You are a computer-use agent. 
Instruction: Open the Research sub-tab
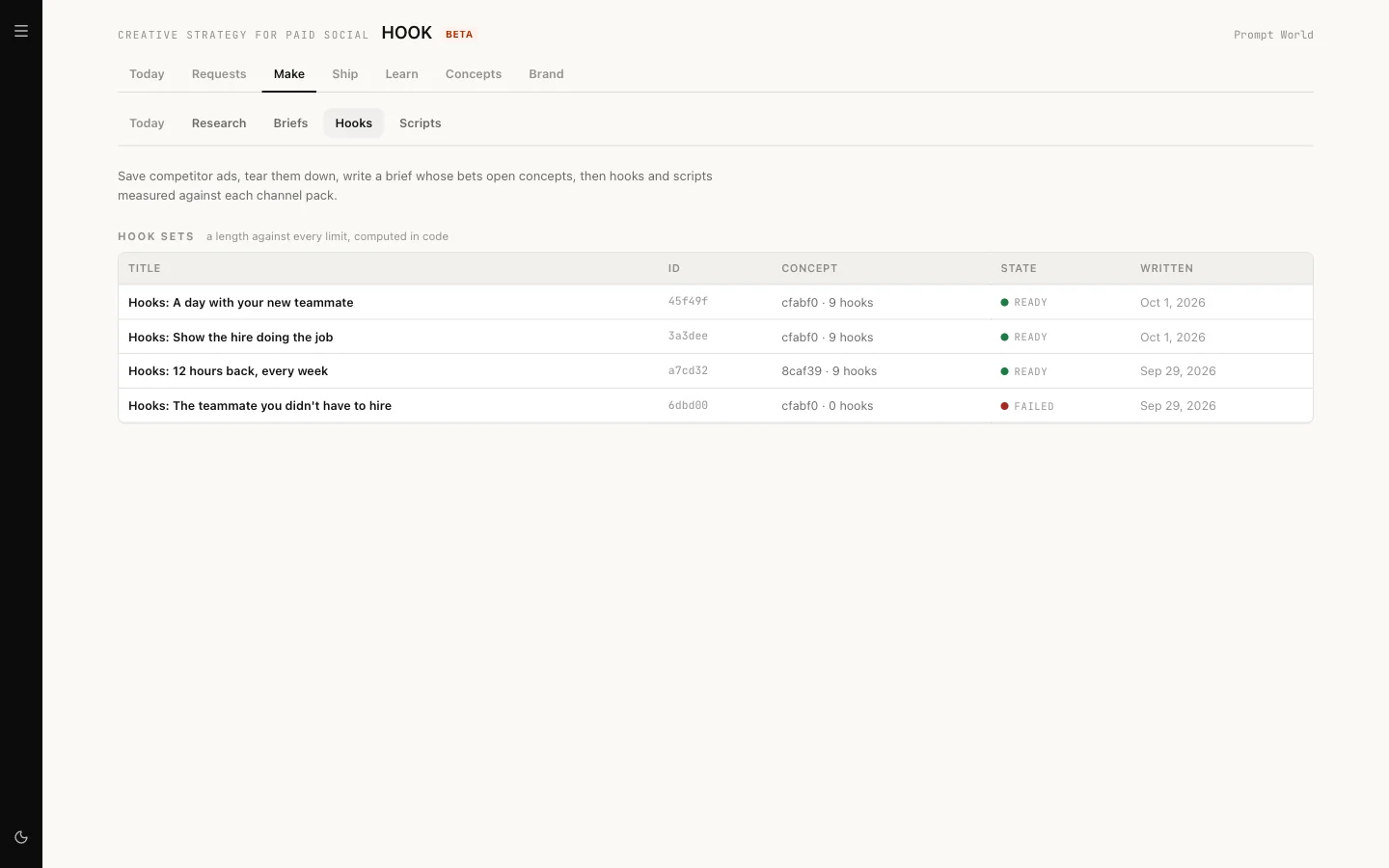[219, 123]
